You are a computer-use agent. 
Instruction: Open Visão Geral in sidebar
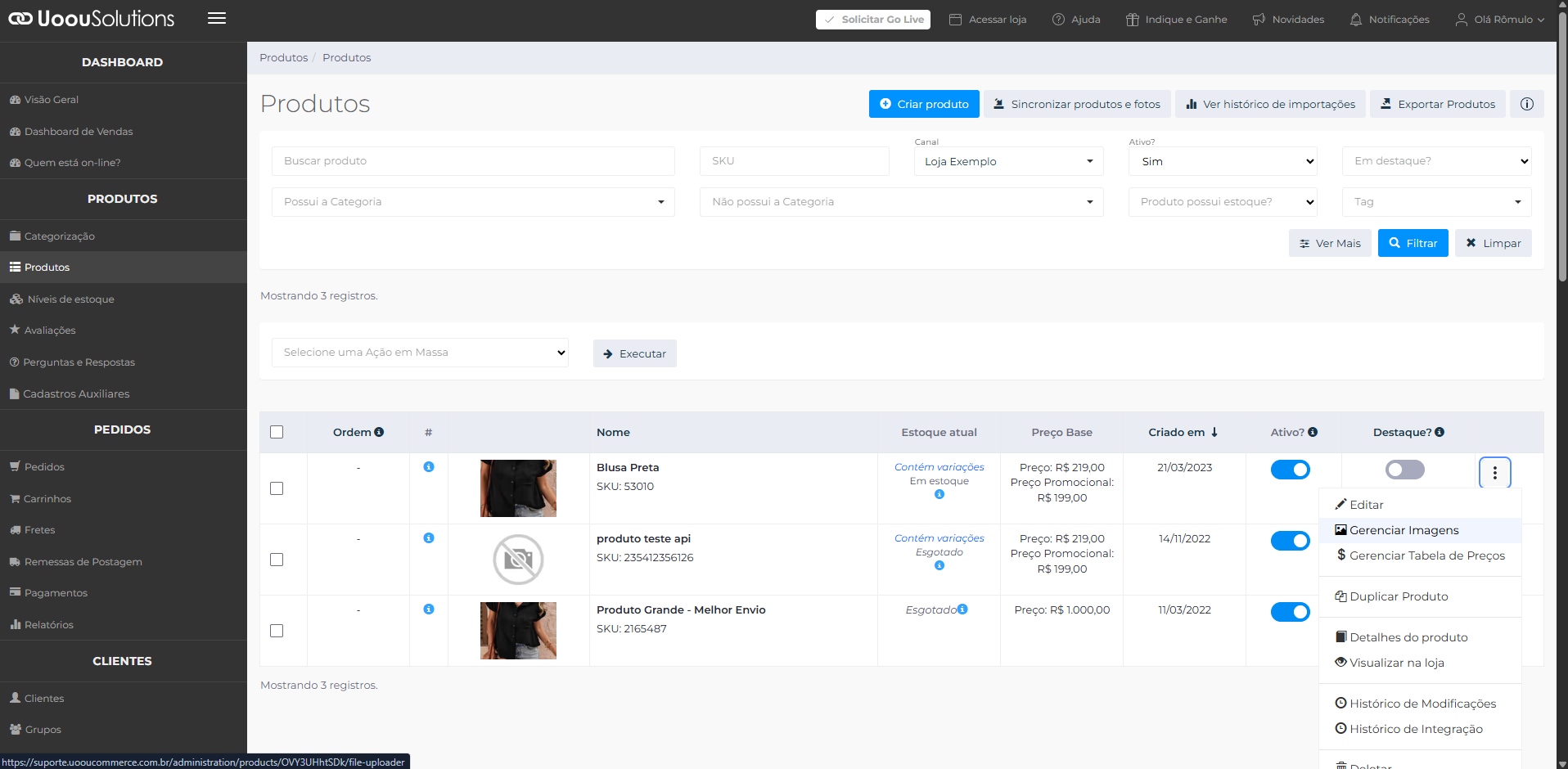(x=124, y=100)
